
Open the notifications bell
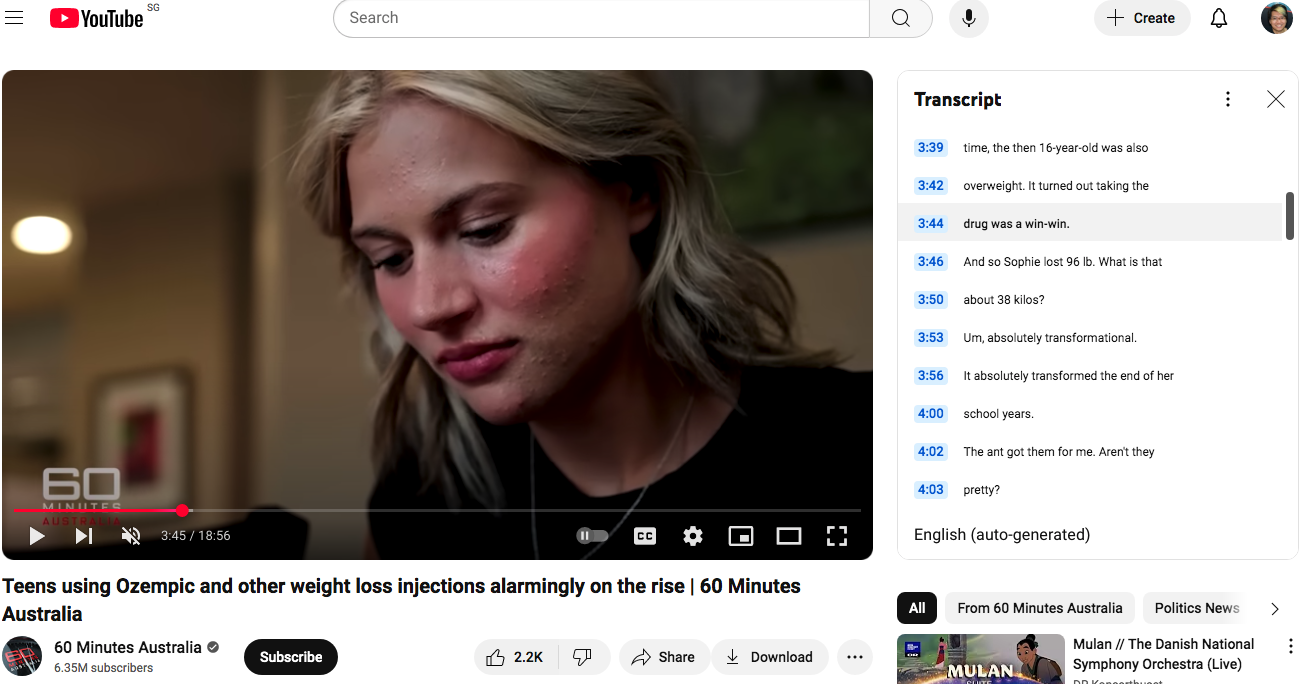tap(1218, 18)
